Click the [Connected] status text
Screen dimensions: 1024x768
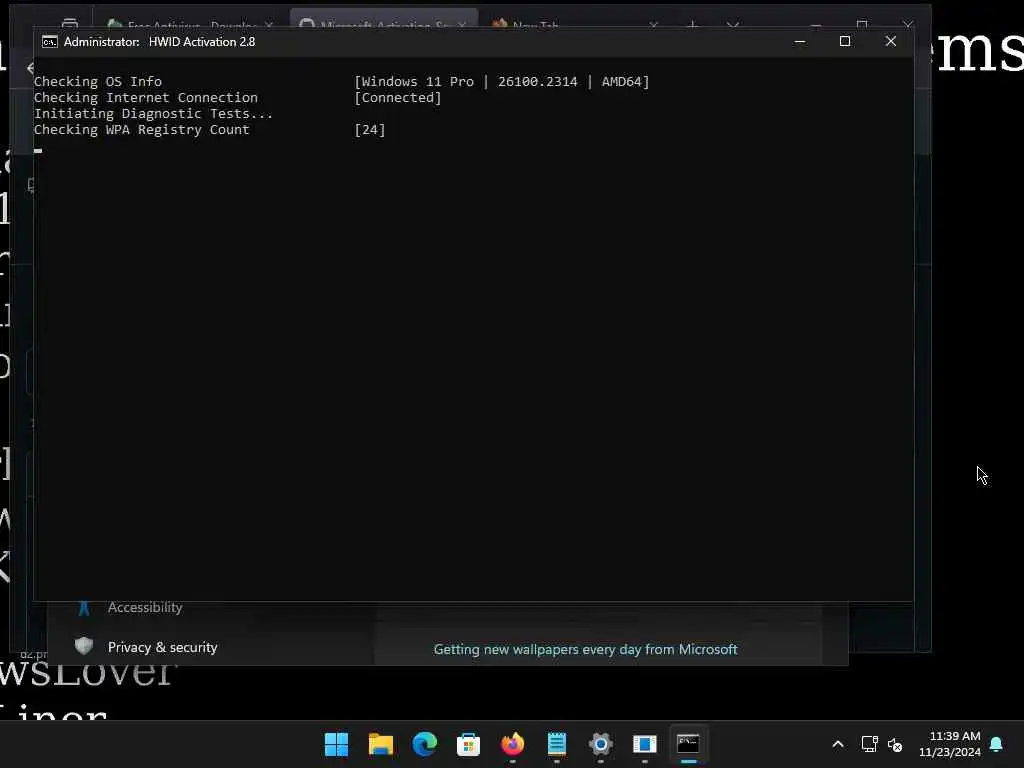point(398,97)
